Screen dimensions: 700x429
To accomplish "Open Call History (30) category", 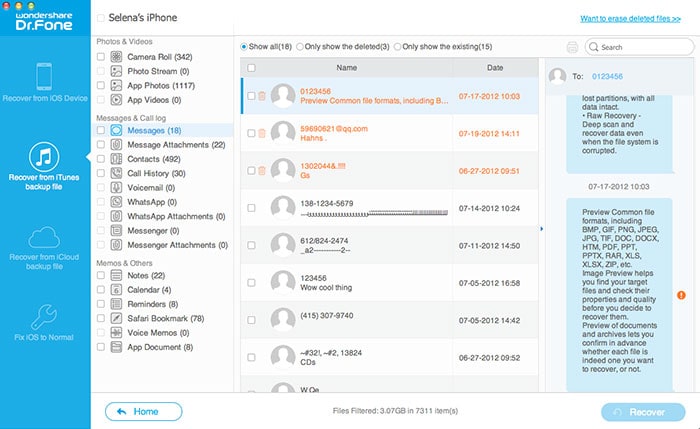I will click(x=156, y=173).
